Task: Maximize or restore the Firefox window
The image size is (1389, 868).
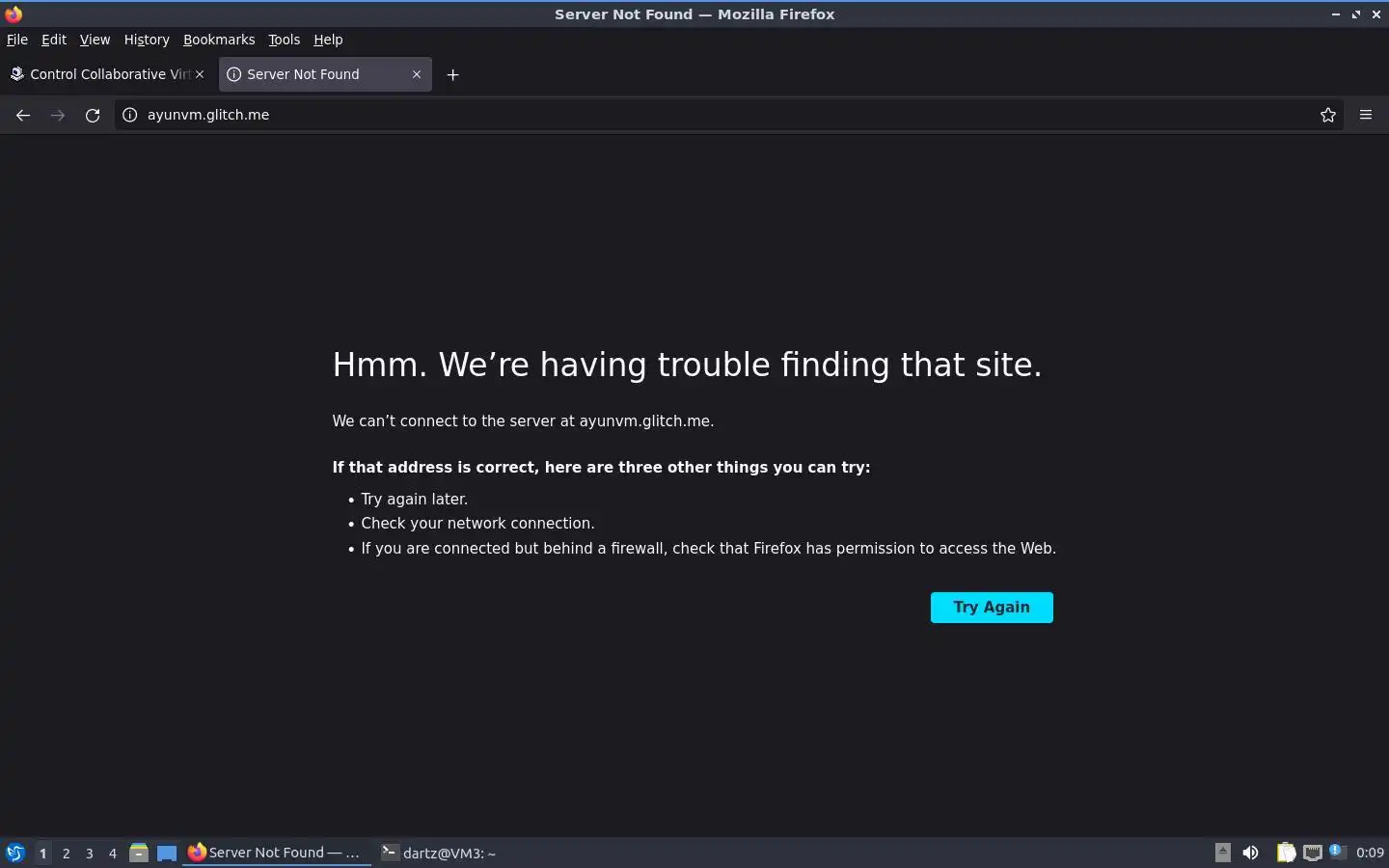Action: pos(1356,14)
